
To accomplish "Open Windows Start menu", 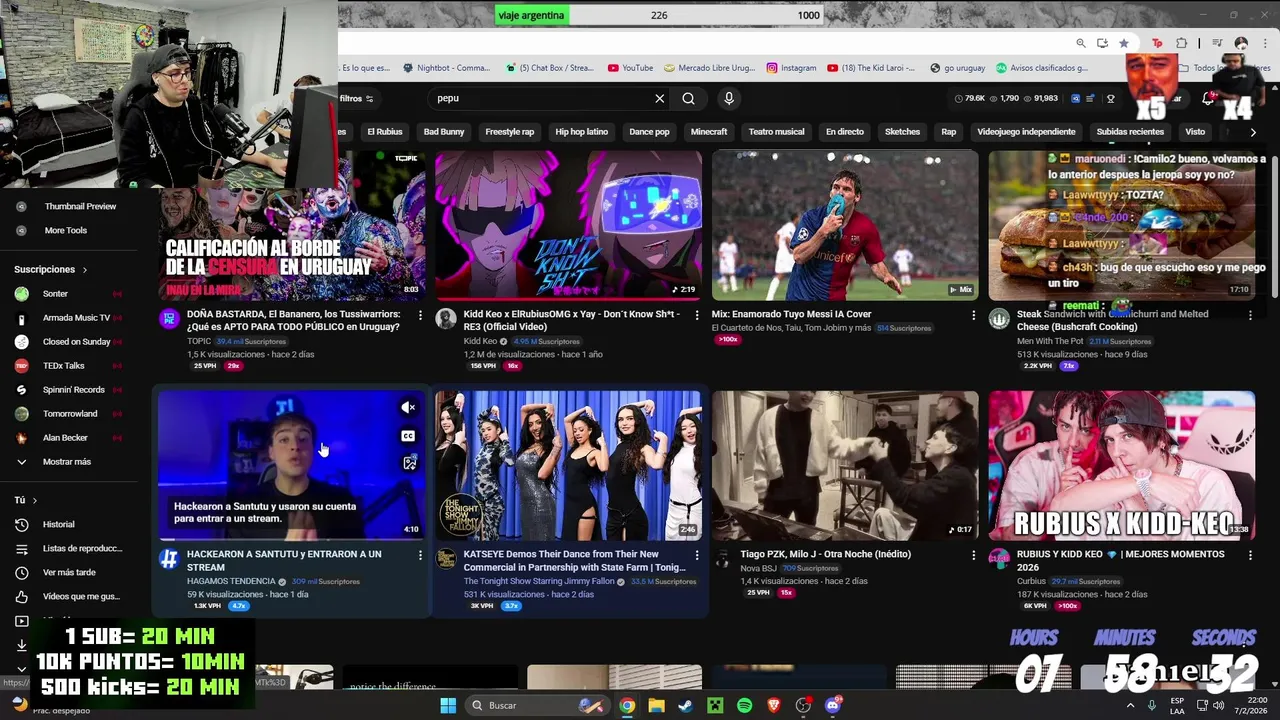I will pyautogui.click(x=448, y=705).
